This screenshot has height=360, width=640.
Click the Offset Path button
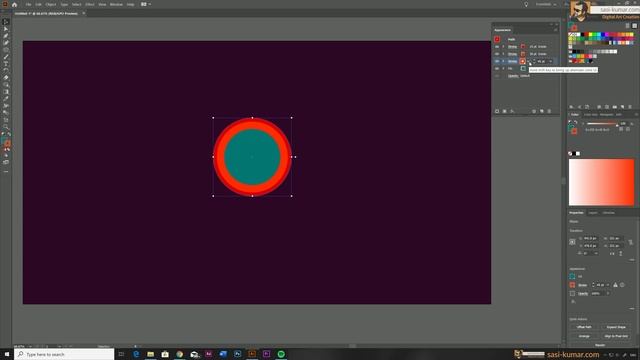click(x=584, y=327)
